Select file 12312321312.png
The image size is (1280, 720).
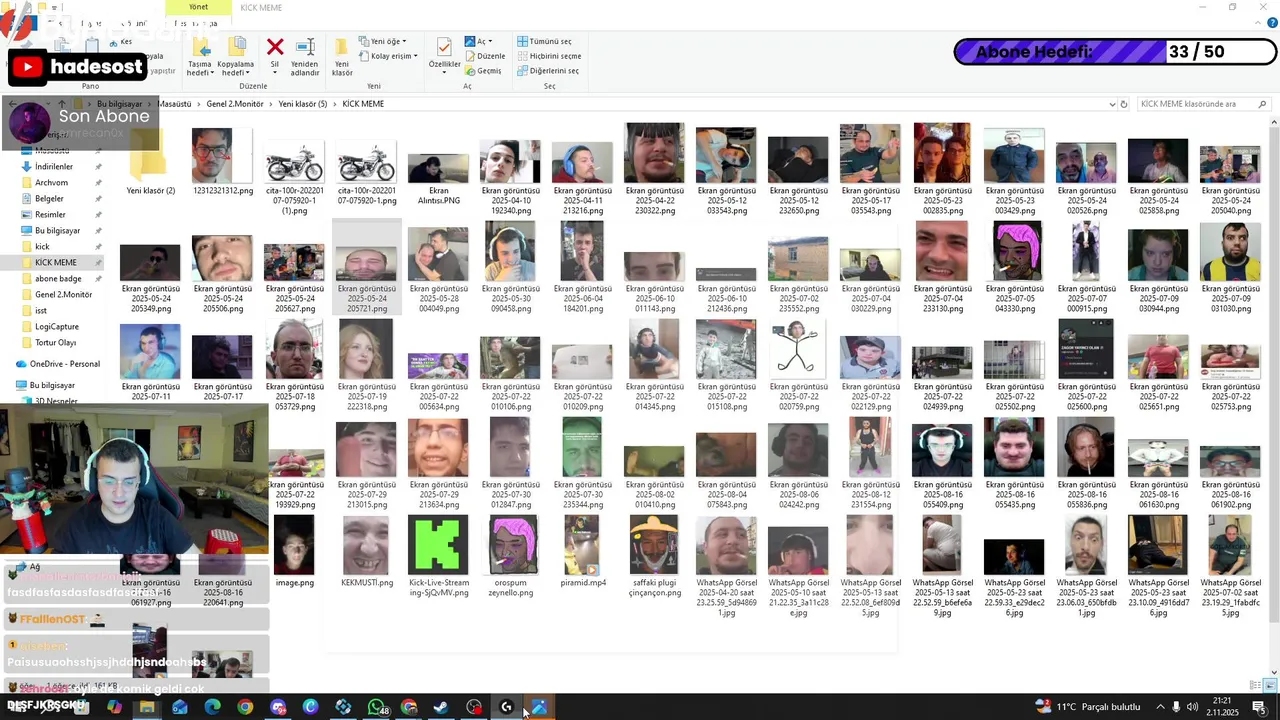222,162
